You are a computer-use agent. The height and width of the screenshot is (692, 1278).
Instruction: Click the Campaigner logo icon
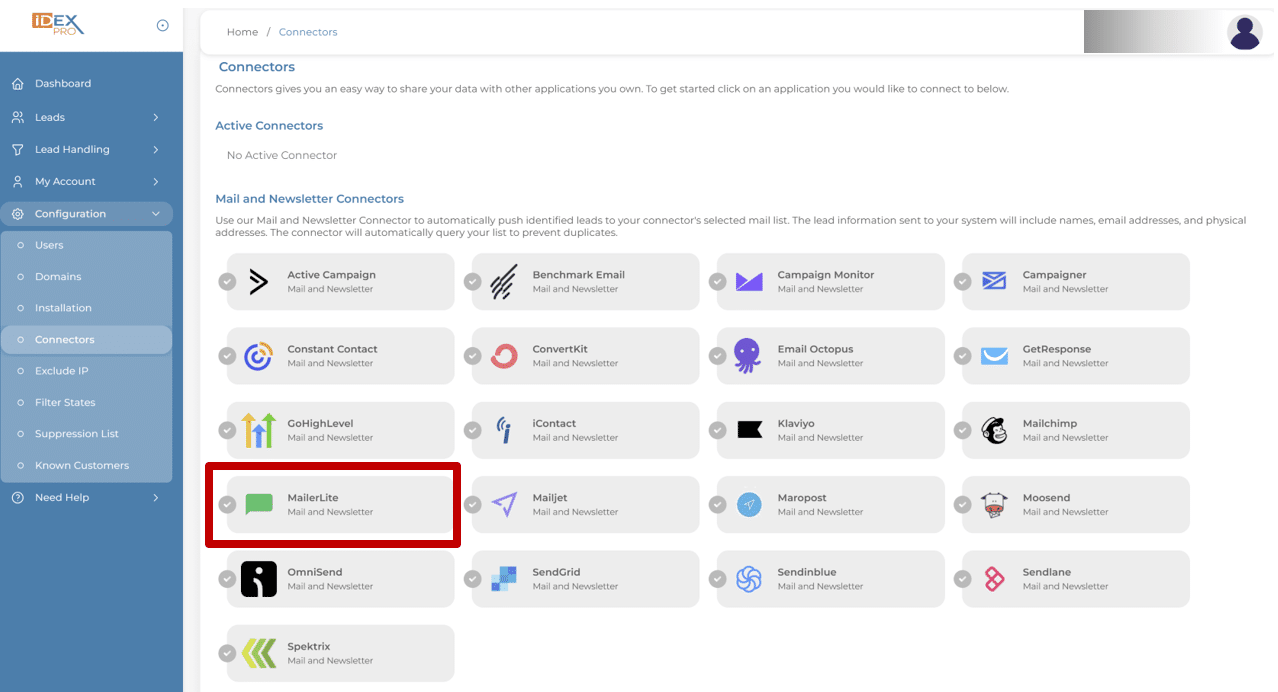click(994, 281)
